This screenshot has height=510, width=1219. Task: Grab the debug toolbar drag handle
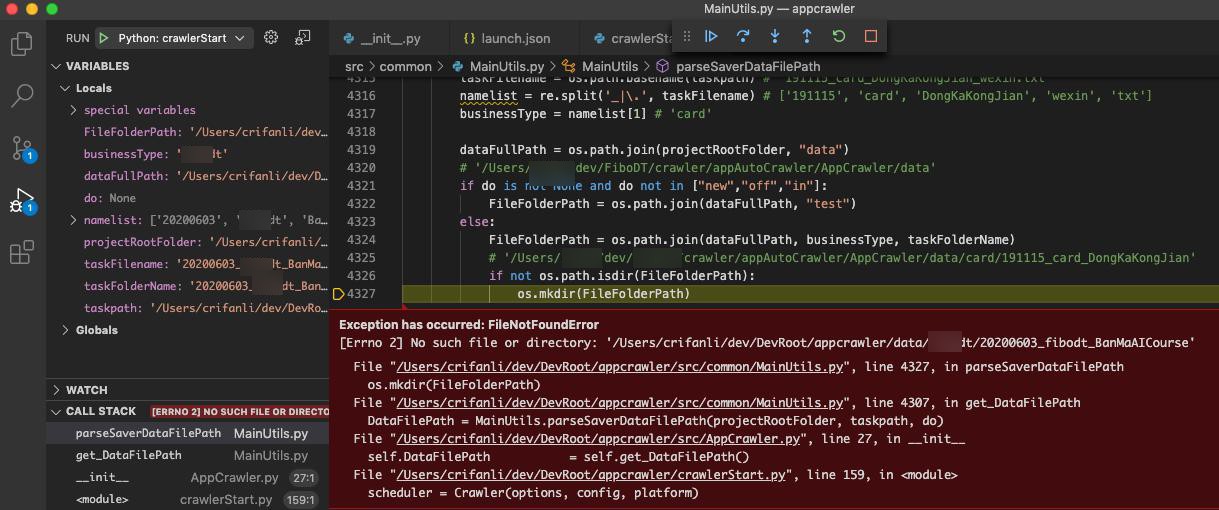(x=687, y=36)
